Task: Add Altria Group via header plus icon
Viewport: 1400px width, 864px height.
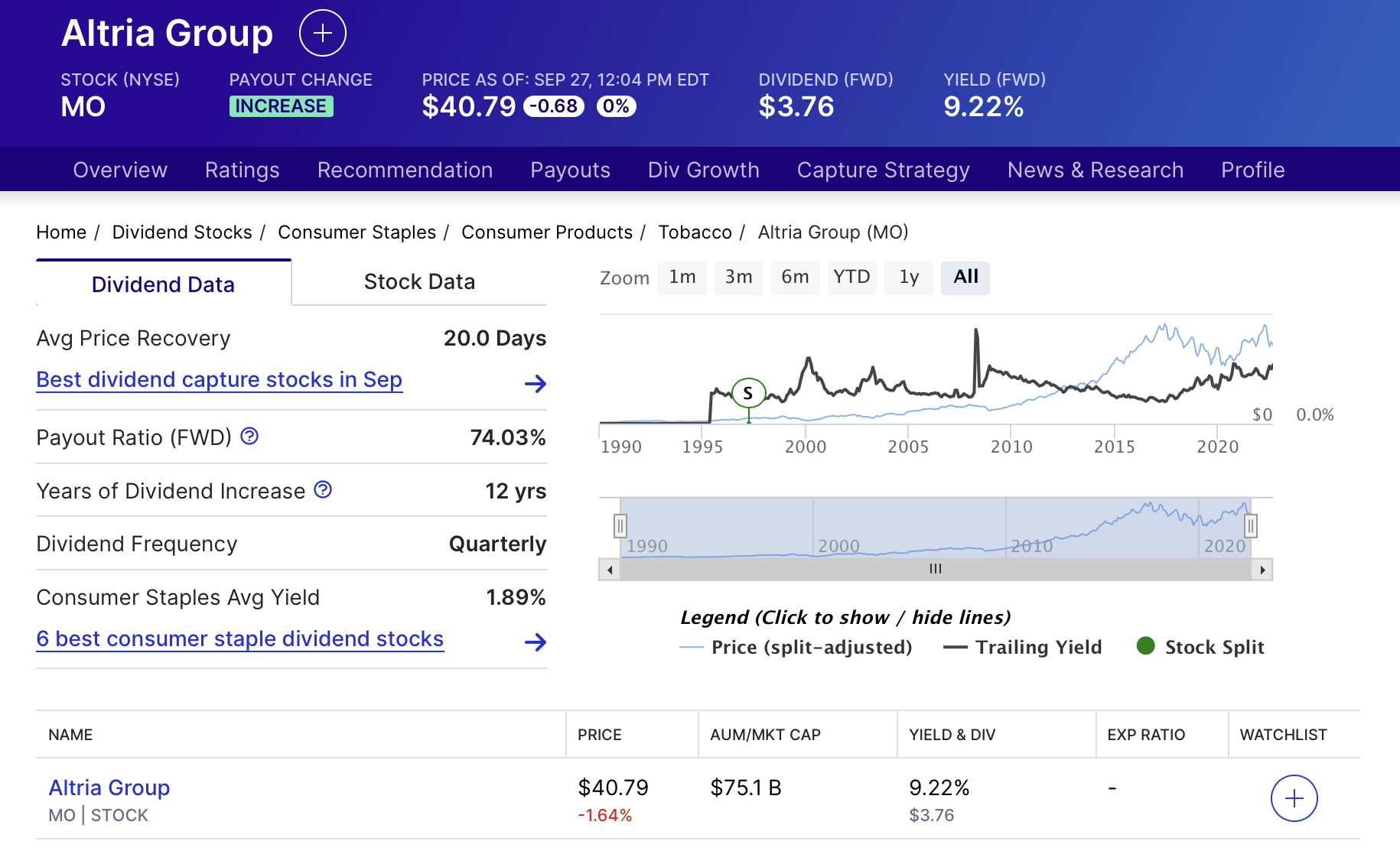Action: click(x=322, y=33)
